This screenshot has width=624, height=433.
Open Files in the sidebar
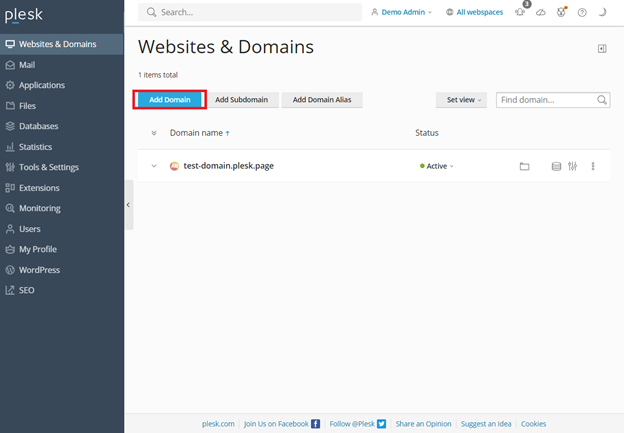(62, 106)
